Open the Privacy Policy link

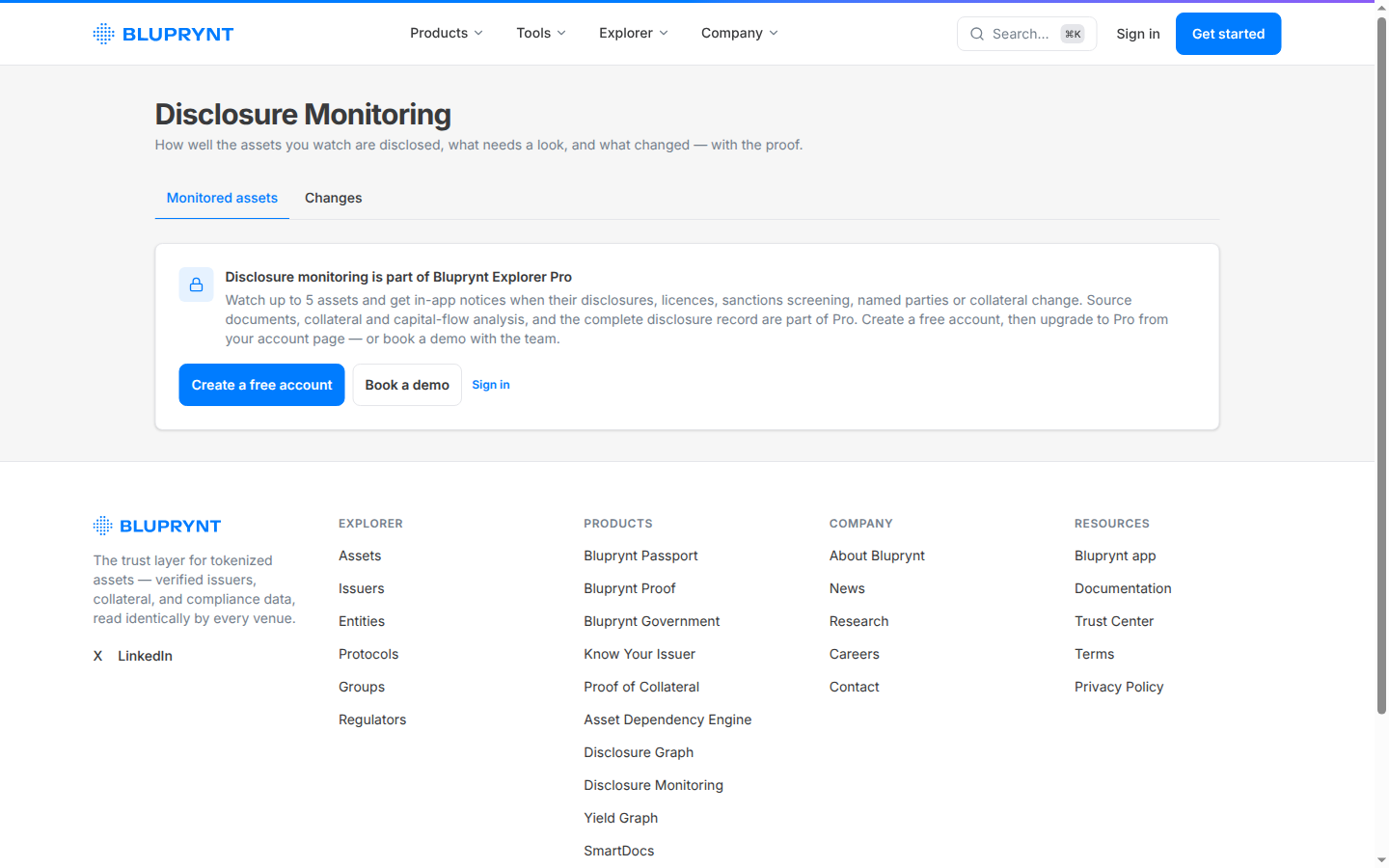pyautogui.click(x=1119, y=687)
